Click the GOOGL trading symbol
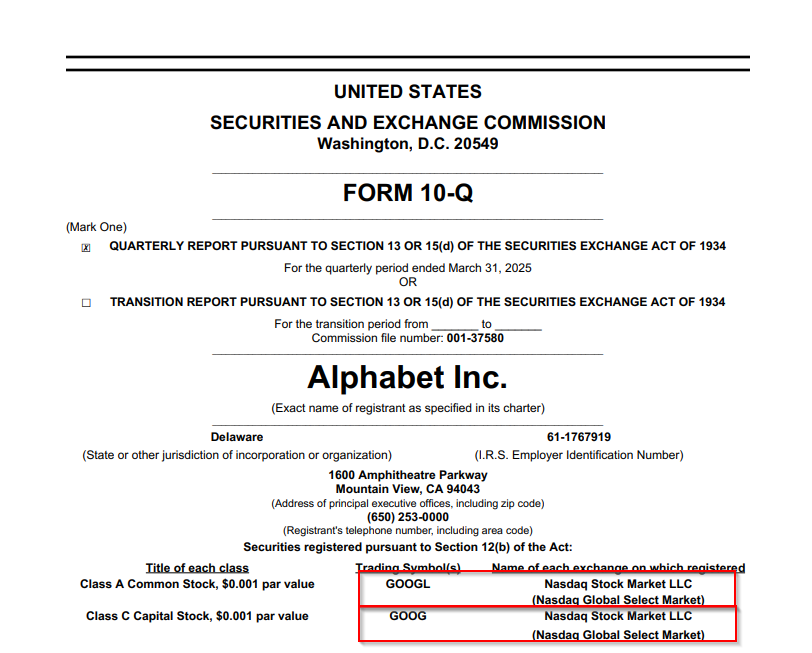 [x=408, y=584]
